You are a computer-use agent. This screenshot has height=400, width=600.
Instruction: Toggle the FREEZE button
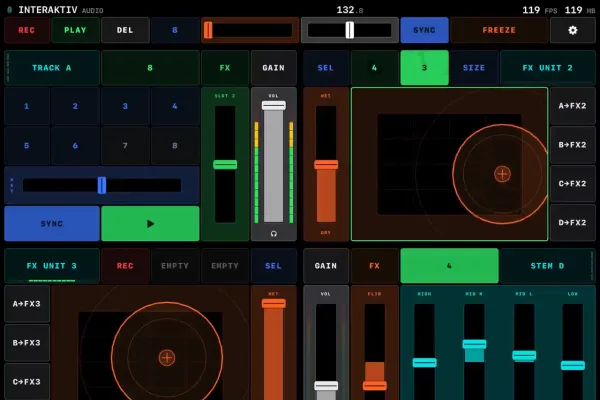click(499, 30)
